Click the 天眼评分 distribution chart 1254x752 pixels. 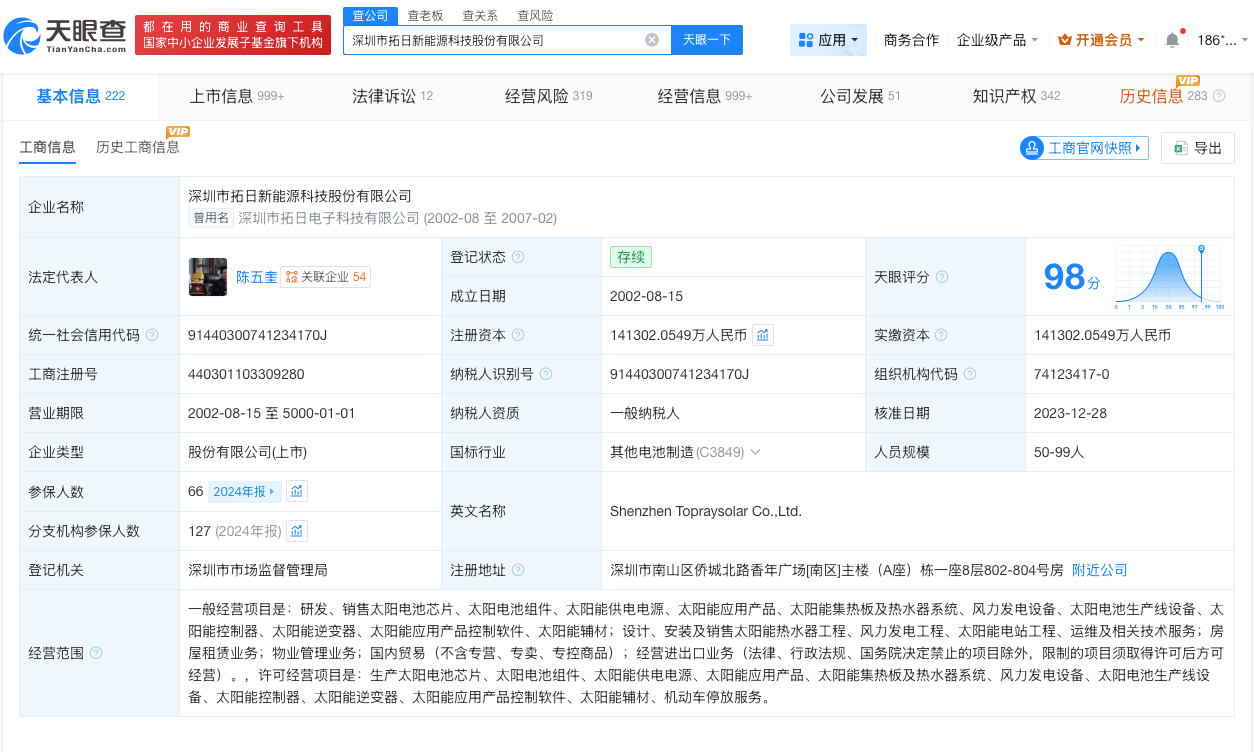tap(1169, 275)
